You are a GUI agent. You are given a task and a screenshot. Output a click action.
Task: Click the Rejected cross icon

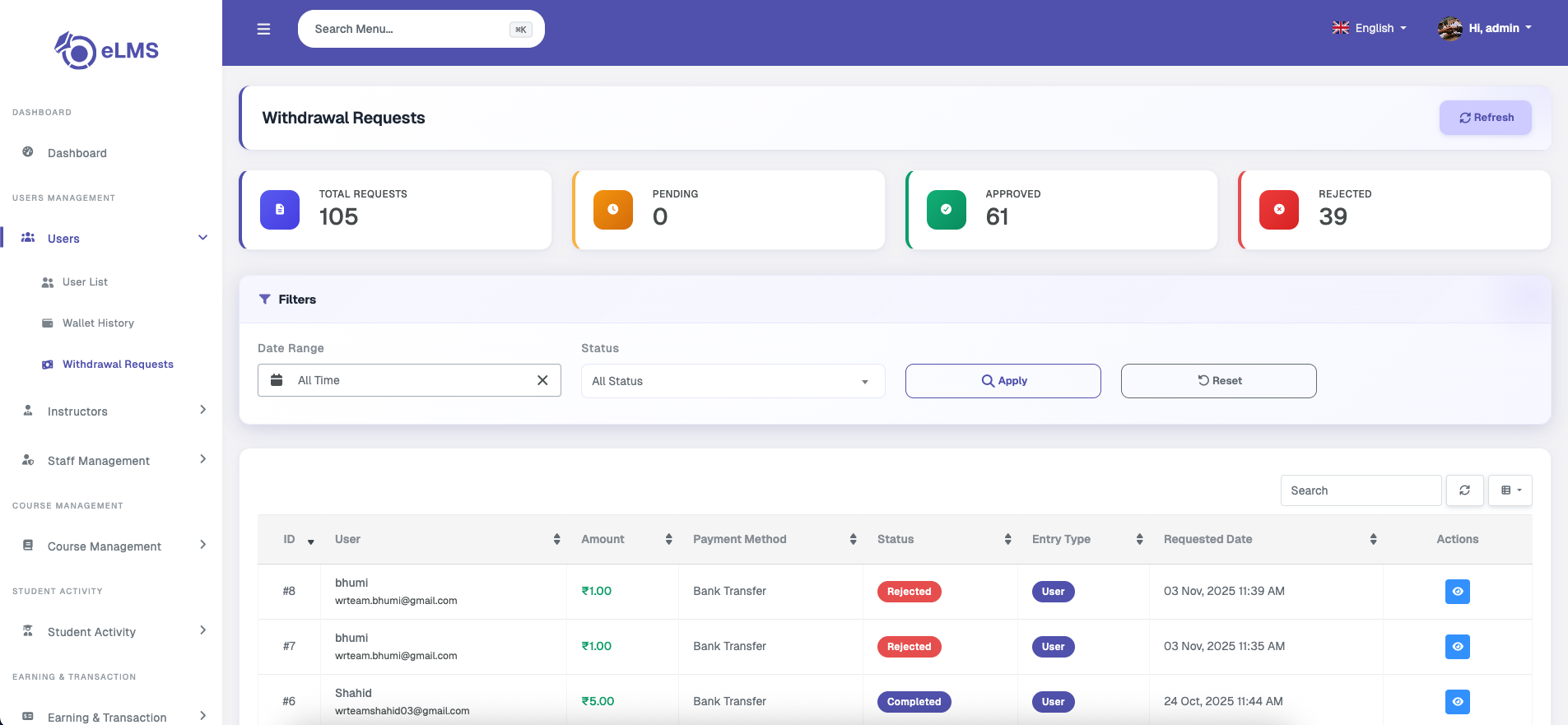pyautogui.click(x=1279, y=210)
